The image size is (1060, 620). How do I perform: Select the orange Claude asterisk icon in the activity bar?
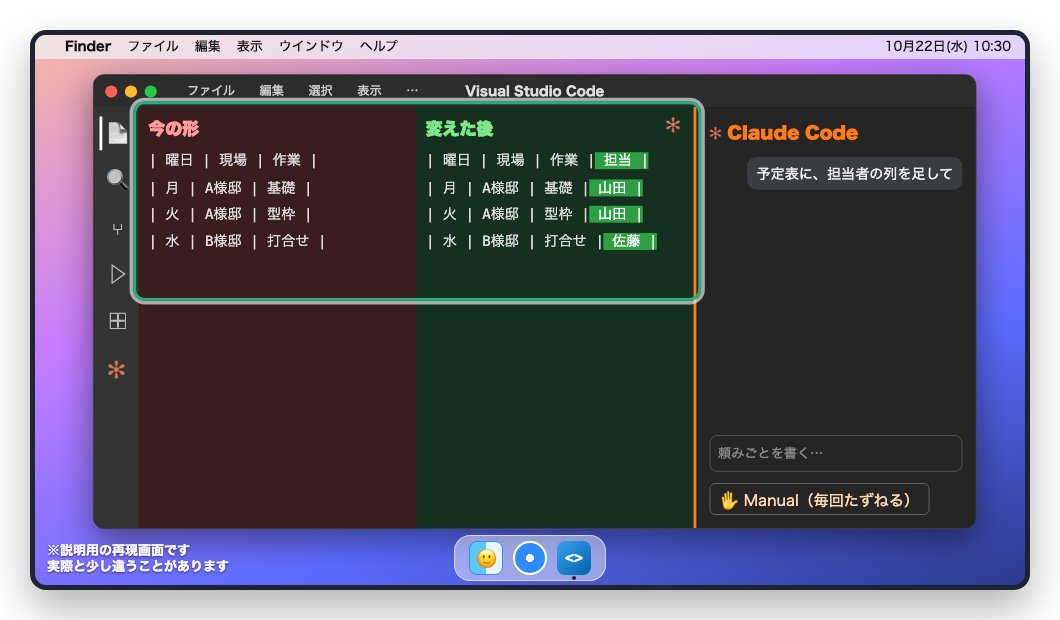point(116,370)
